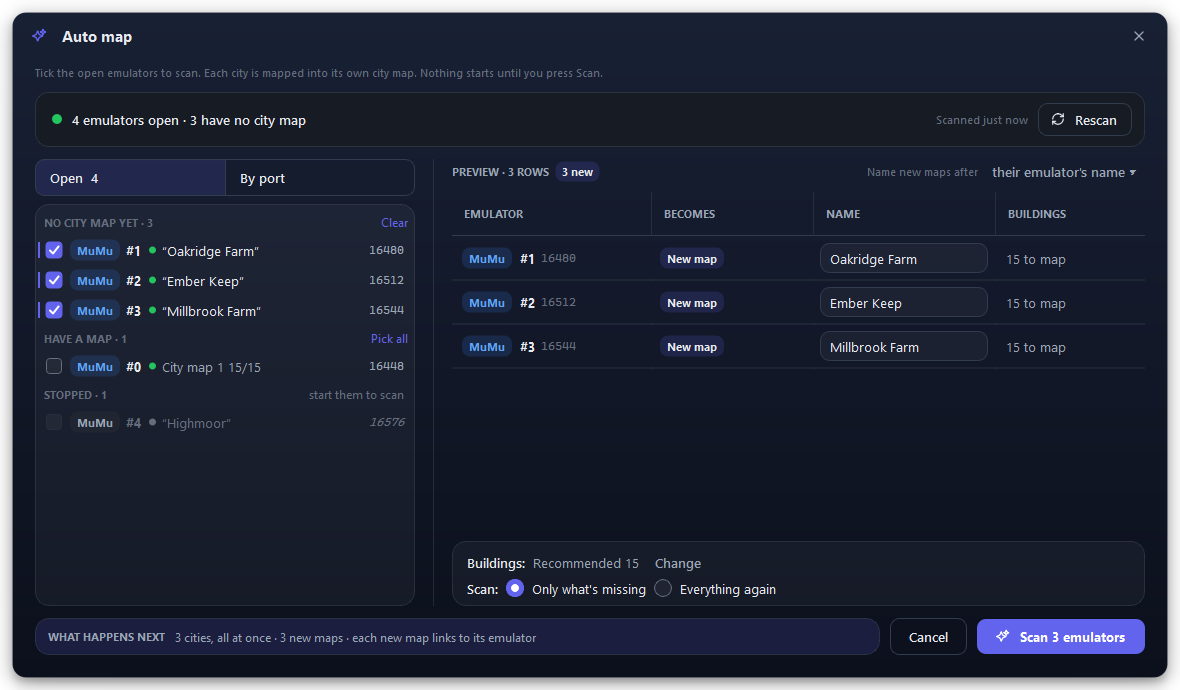Click New map badge for emulator #3

click(692, 347)
